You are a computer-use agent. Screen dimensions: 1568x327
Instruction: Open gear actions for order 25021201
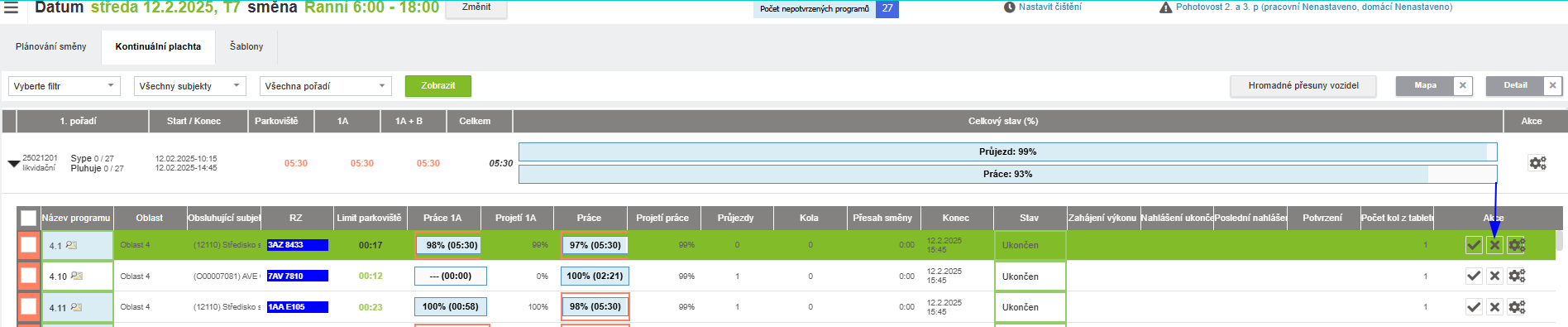click(1537, 163)
